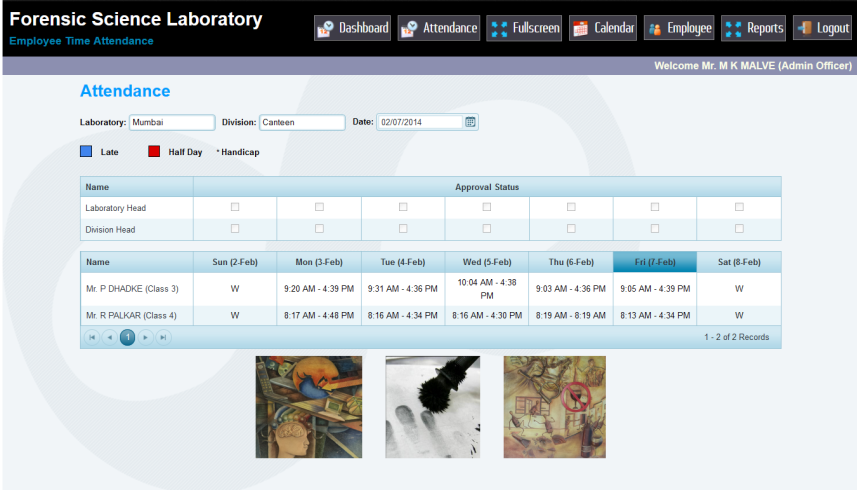Click the 9:20 AM - 4:39 PM cell
Viewport: 857px width, 490px height.
(319, 289)
